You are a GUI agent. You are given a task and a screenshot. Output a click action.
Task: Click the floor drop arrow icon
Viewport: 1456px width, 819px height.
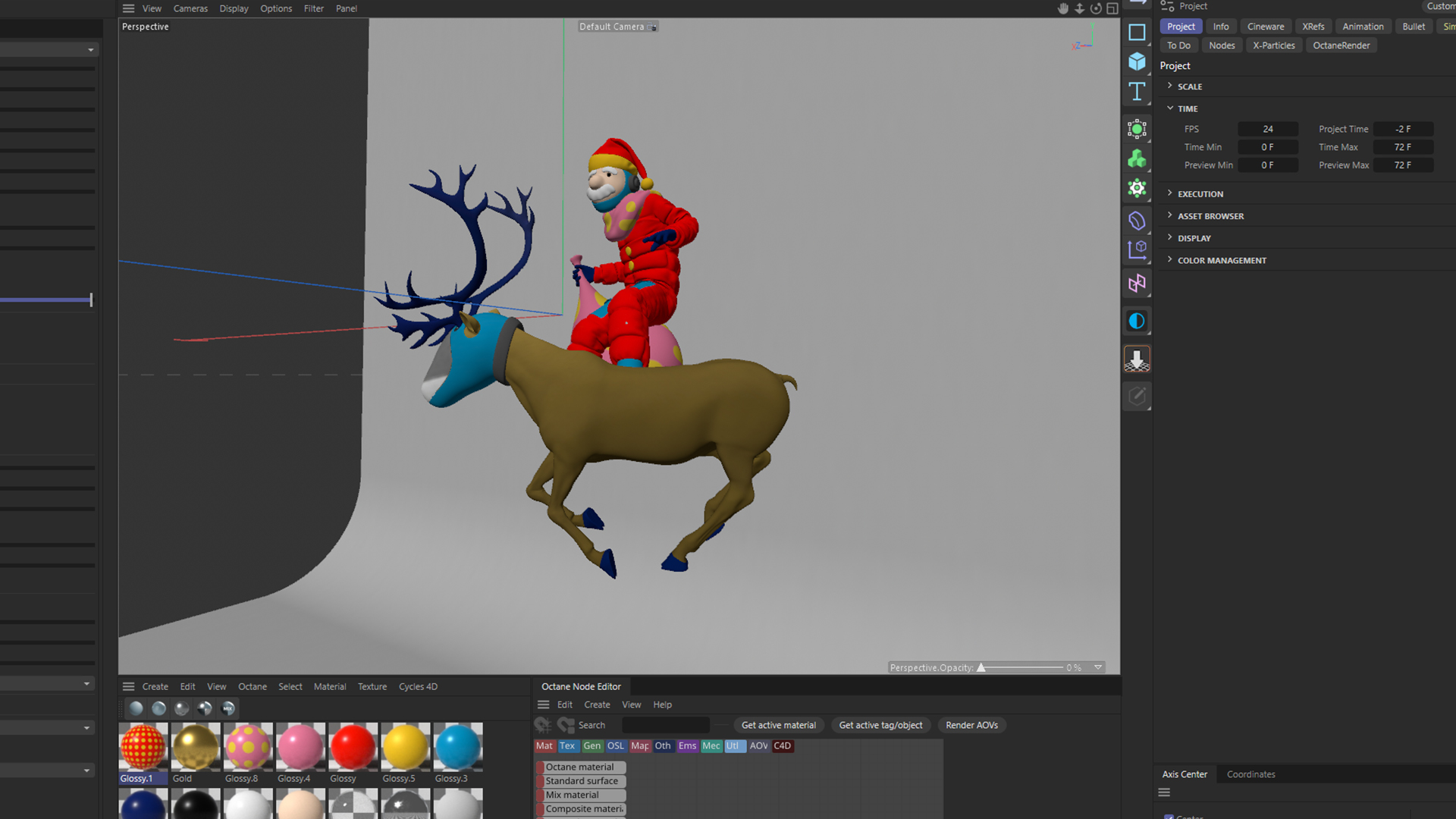(1136, 359)
